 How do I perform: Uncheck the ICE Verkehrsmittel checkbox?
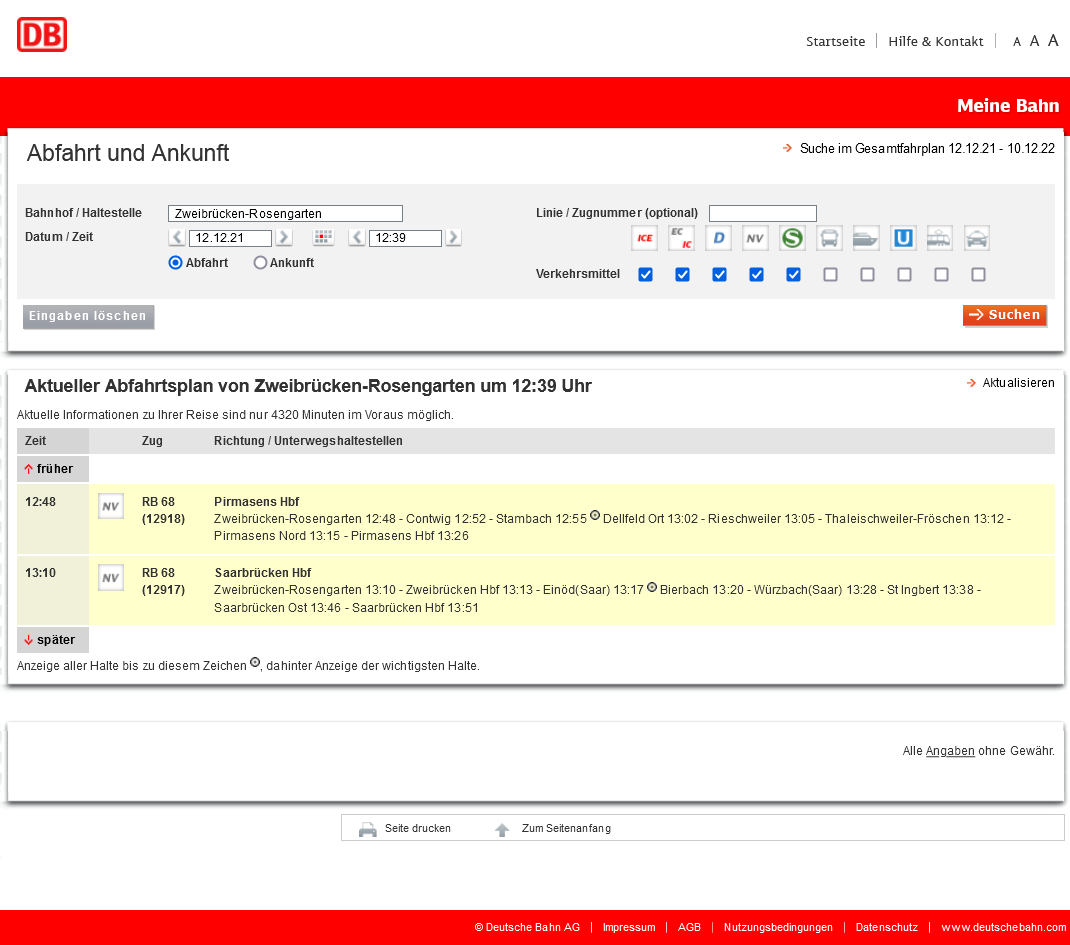(x=646, y=274)
